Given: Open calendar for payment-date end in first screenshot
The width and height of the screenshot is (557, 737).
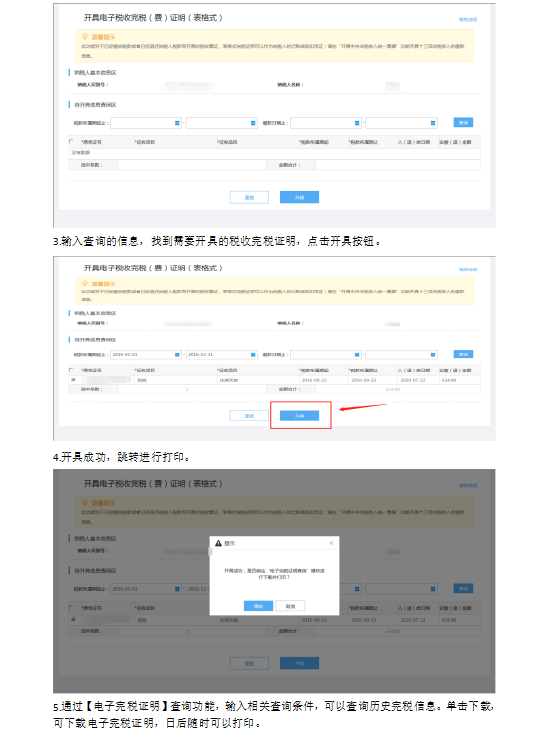Looking at the screenshot, I should coord(432,123).
